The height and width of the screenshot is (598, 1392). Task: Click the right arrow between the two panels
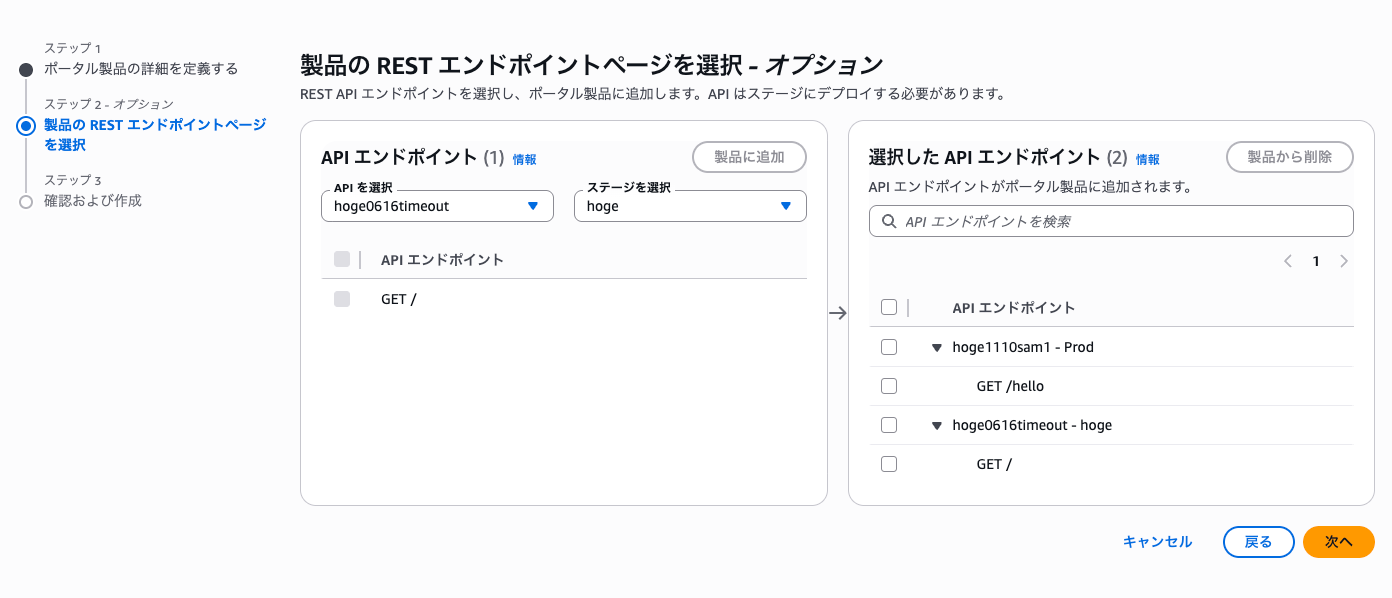pos(838,313)
